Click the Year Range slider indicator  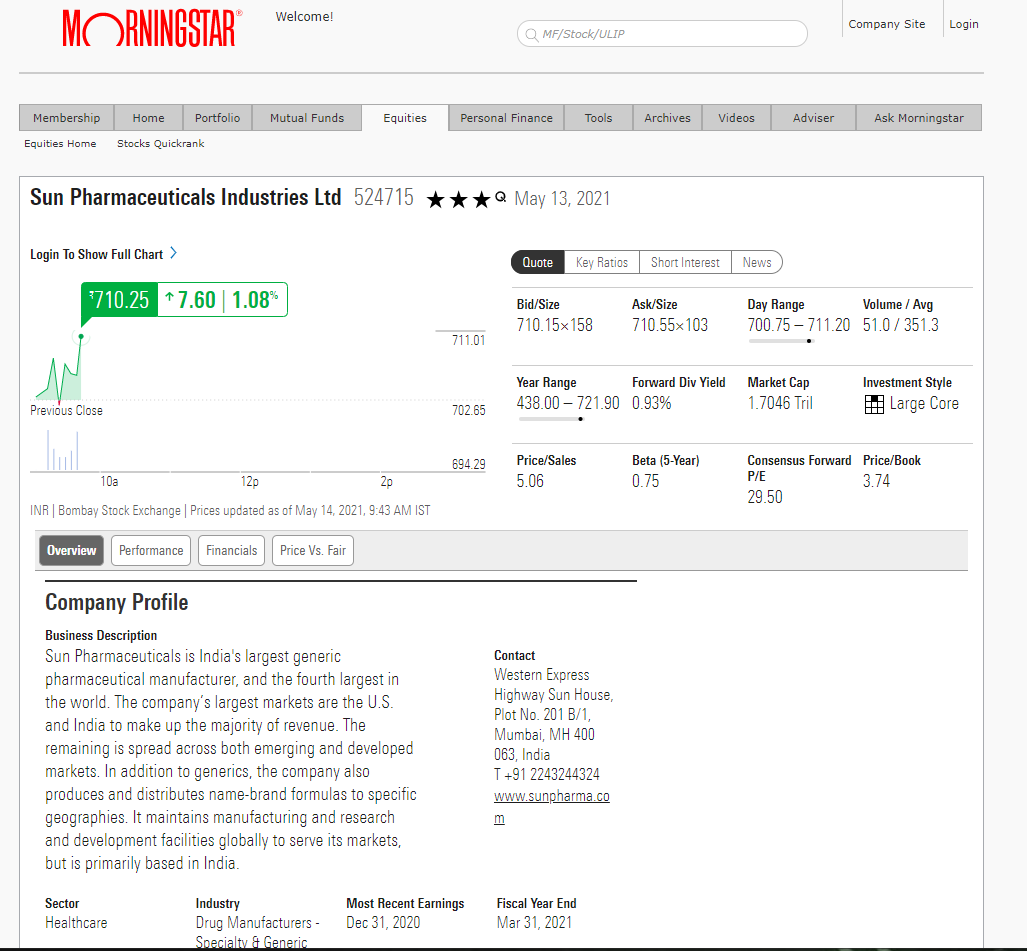point(580,419)
